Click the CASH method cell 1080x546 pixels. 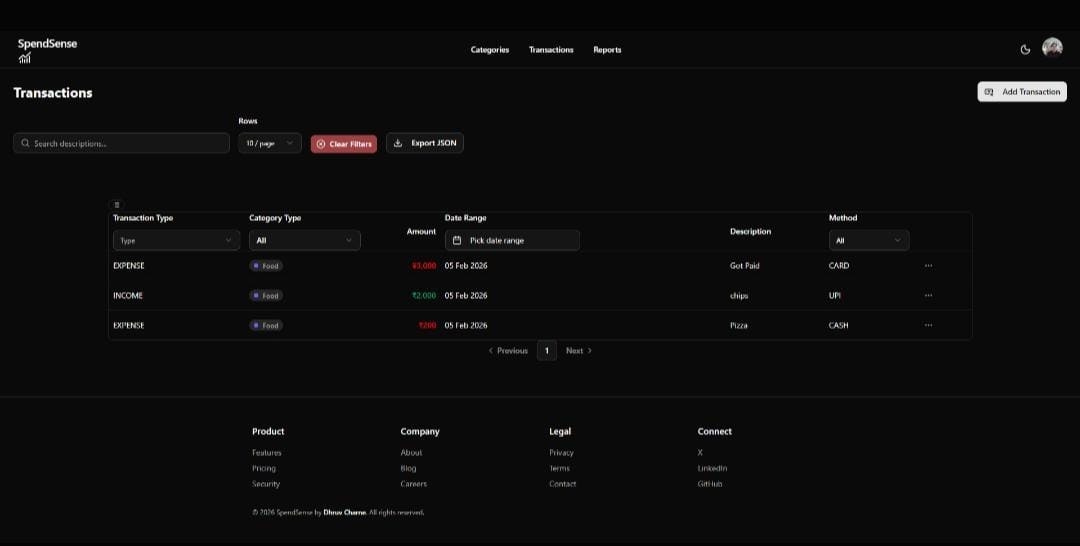tap(839, 325)
